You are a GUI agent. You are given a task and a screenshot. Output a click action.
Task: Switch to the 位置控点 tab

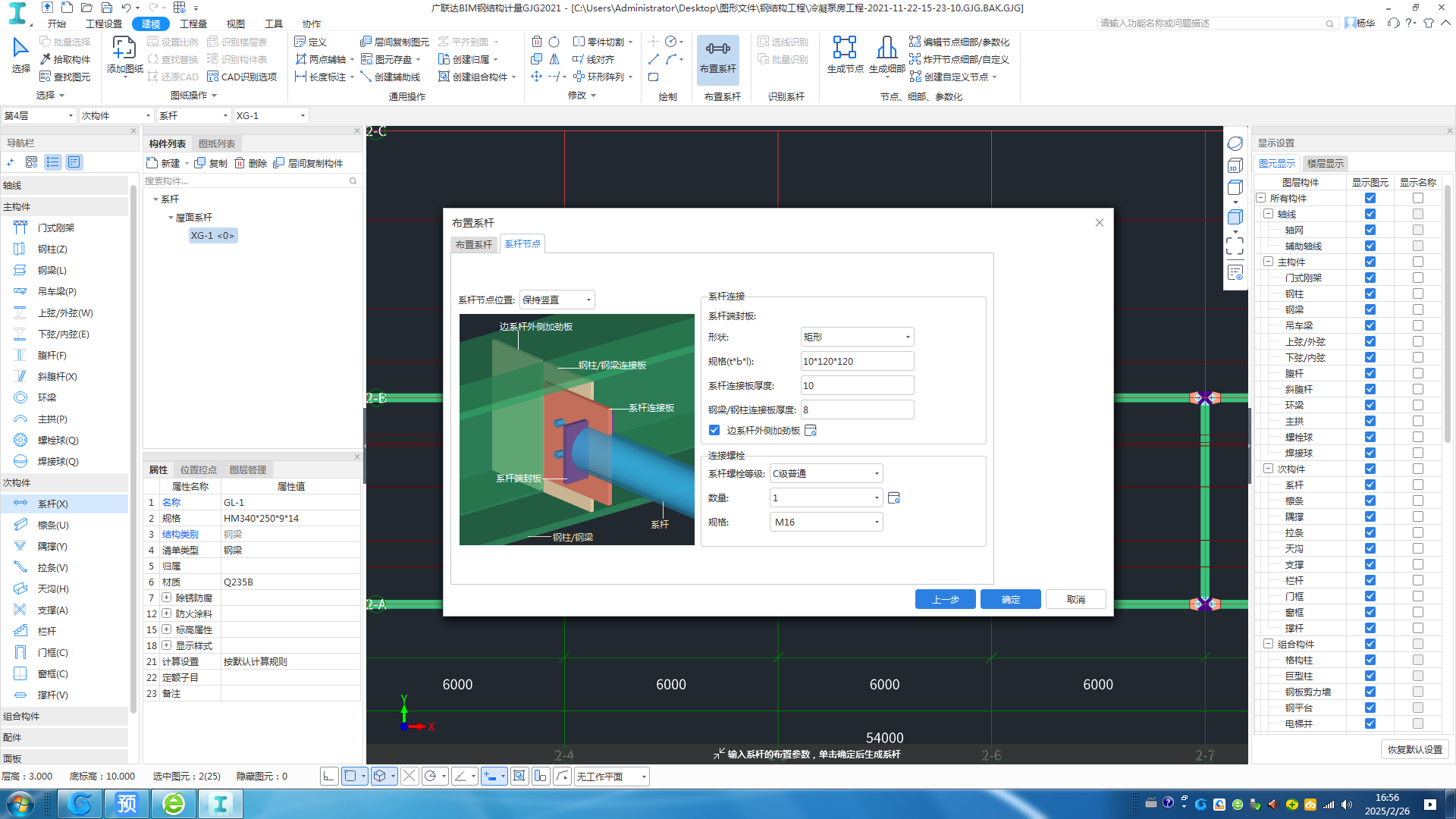[x=199, y=469]
